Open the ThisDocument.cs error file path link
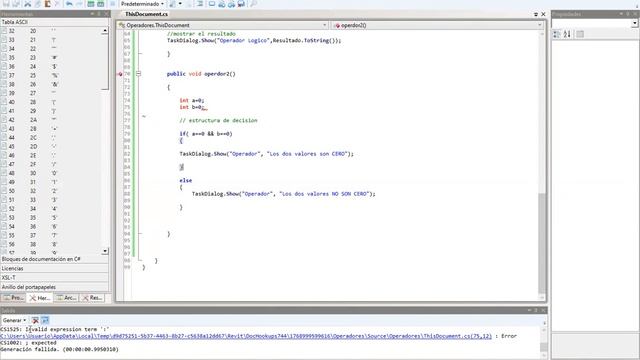 [246, 336]
